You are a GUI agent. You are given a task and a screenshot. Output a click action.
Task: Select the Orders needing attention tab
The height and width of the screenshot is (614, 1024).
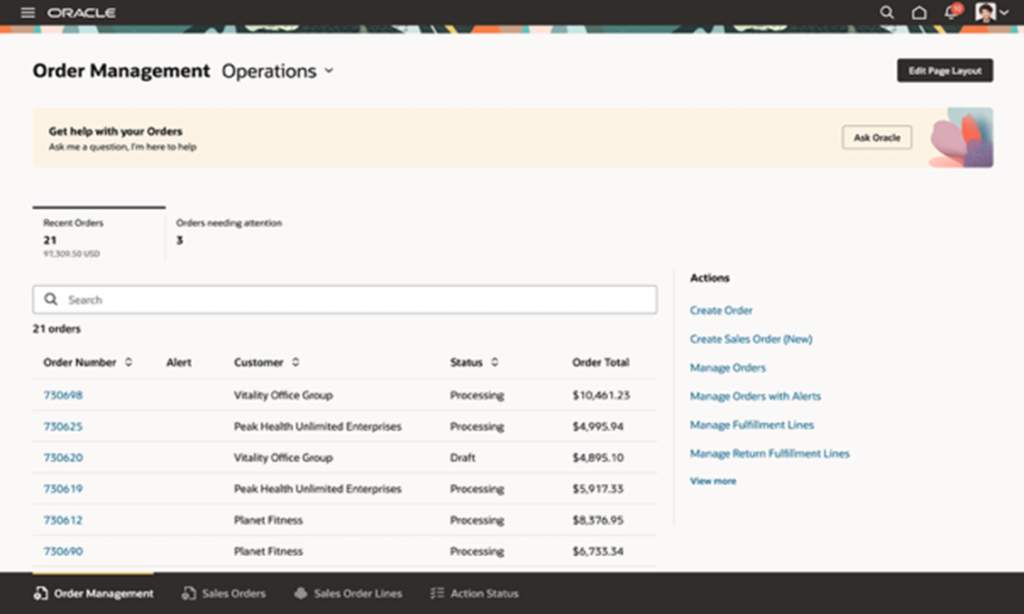[229, 232]
